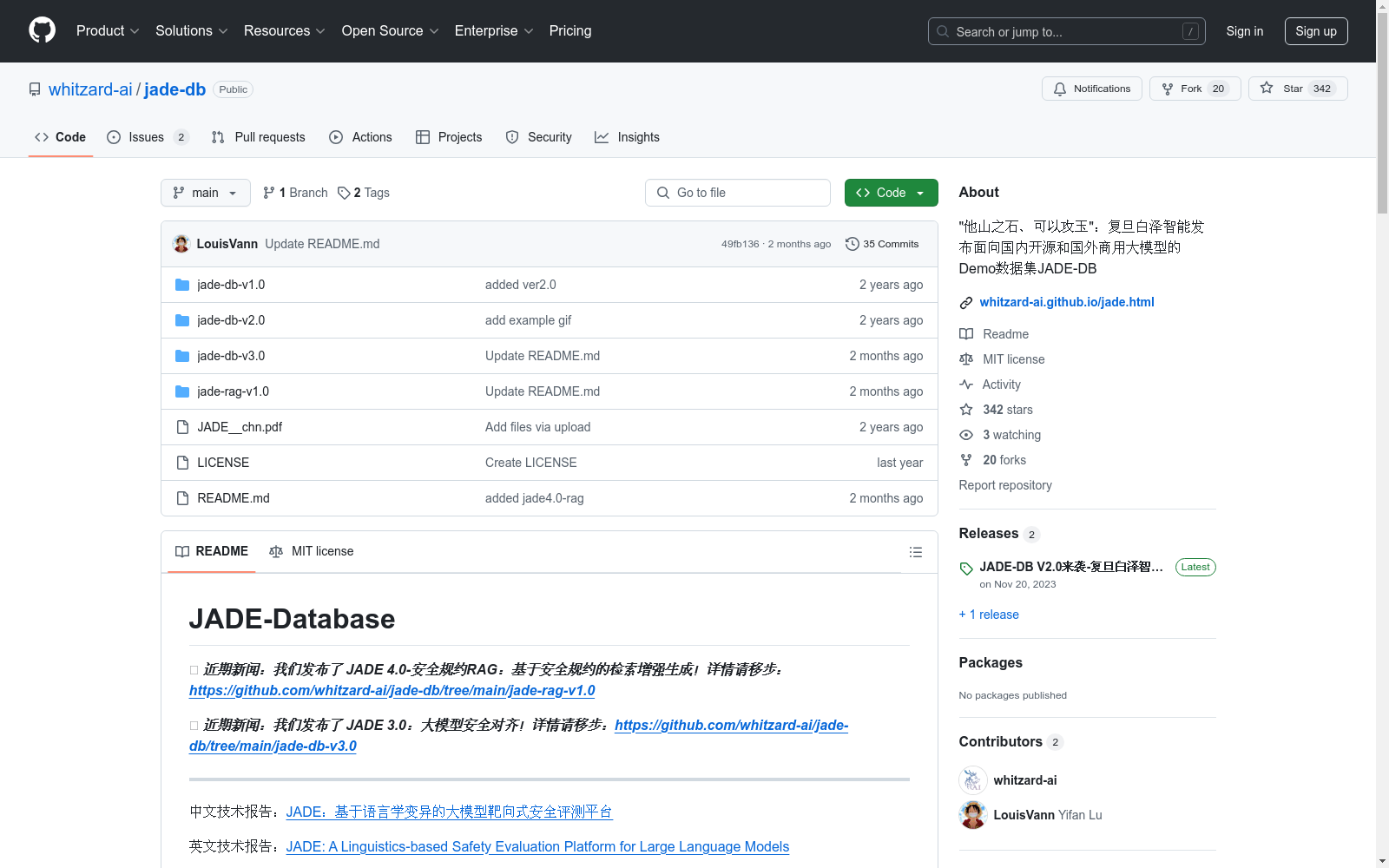This screenshot has height=868, width=1389.
Task: Click the Go to file search field
Action: point(738,193)
